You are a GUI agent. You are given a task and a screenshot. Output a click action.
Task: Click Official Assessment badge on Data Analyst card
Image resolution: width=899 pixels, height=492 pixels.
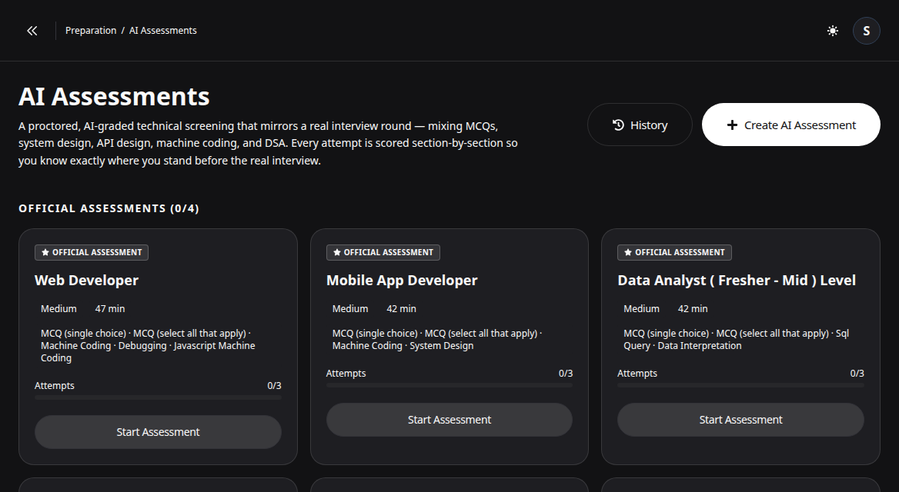coord(674,252)
